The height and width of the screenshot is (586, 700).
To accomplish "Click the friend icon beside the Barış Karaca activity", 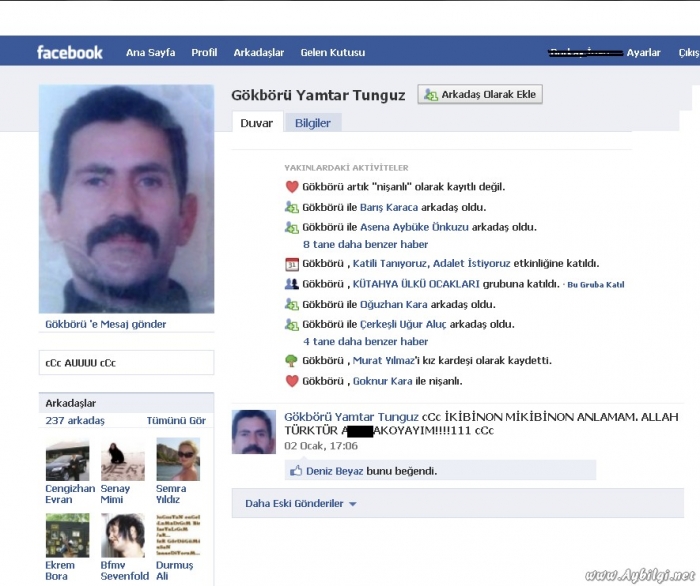I will point(292,207).
